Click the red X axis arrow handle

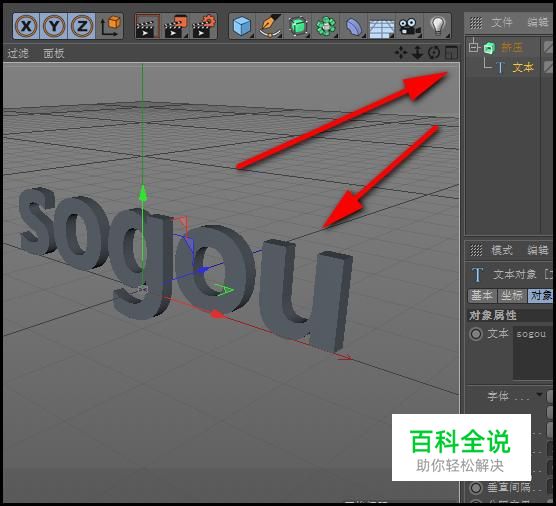[217, 314]
